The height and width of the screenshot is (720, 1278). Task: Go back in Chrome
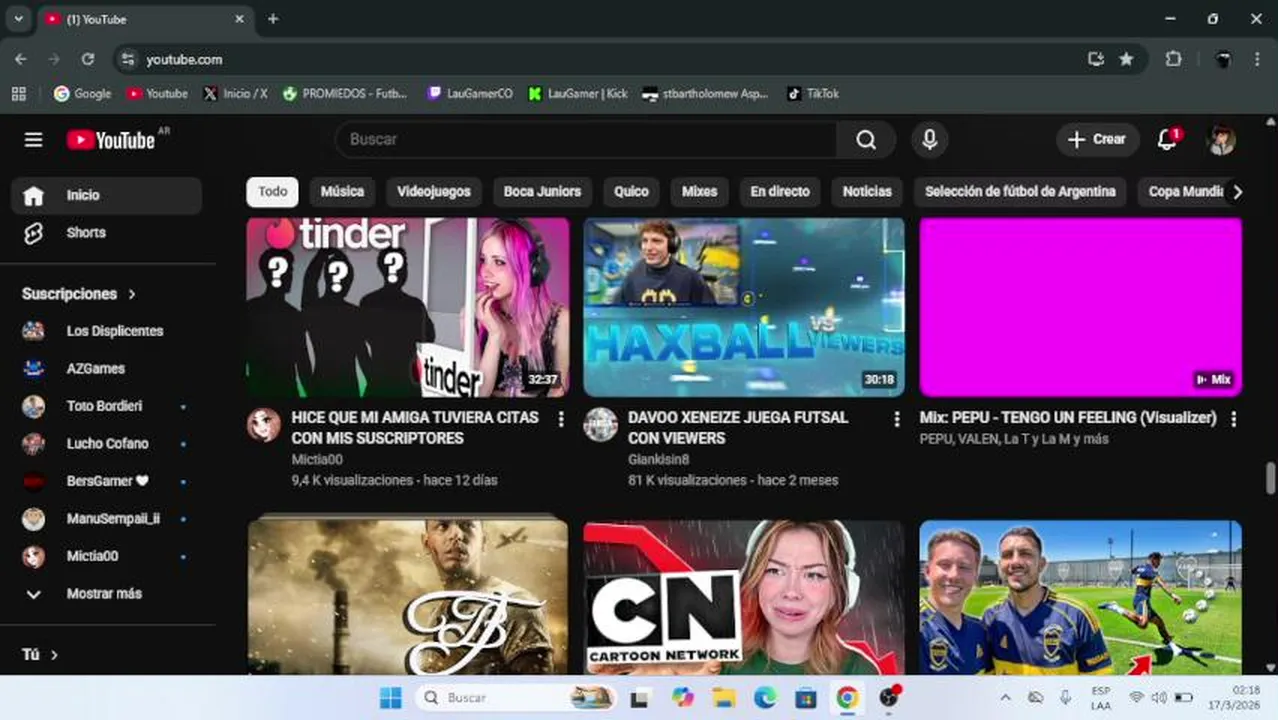[x=21, y=59]
